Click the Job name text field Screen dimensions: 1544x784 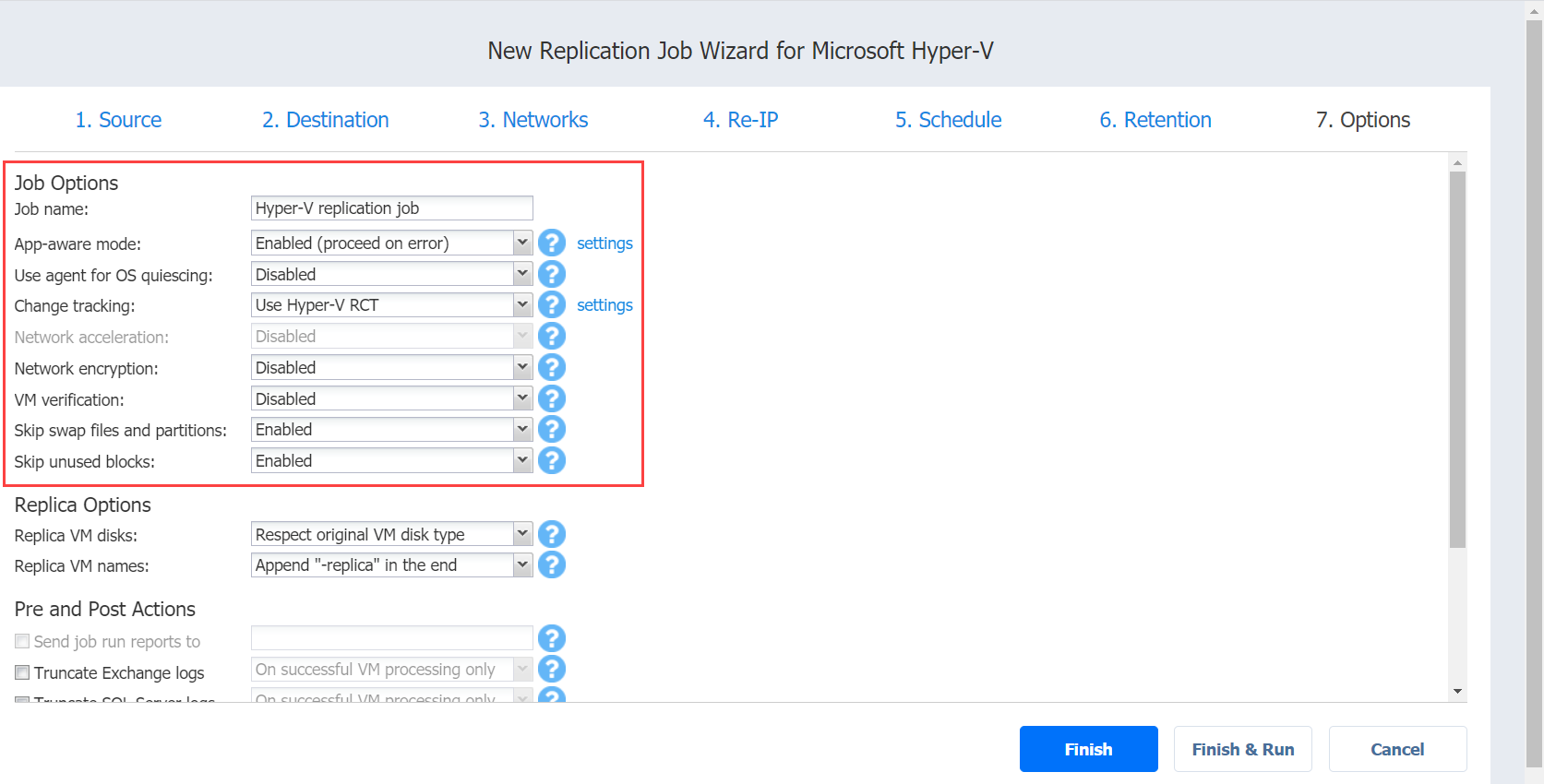[392, 208]
